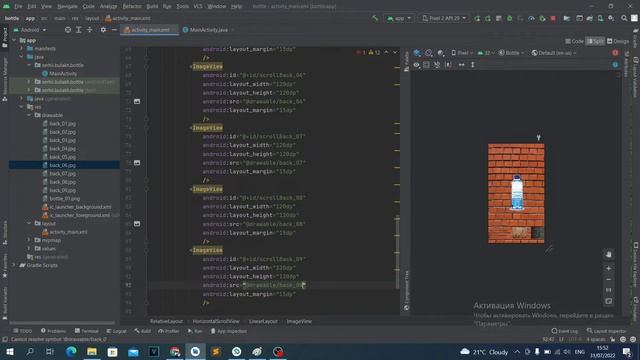Click the orientation/rotate icon in design toolbar
This screenshot has height=360, width=640.
click(429, 53)
